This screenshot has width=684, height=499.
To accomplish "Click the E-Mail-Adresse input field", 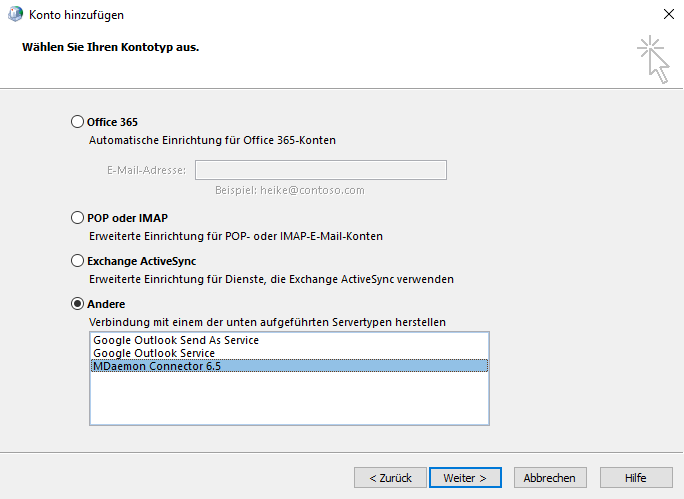I will (x=320, y=170).
